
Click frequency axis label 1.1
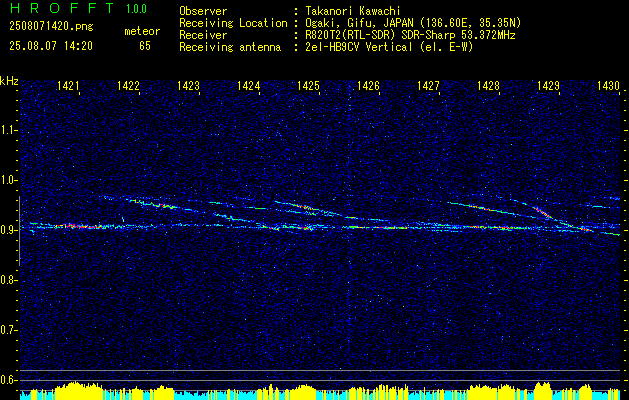coord(8,130)
